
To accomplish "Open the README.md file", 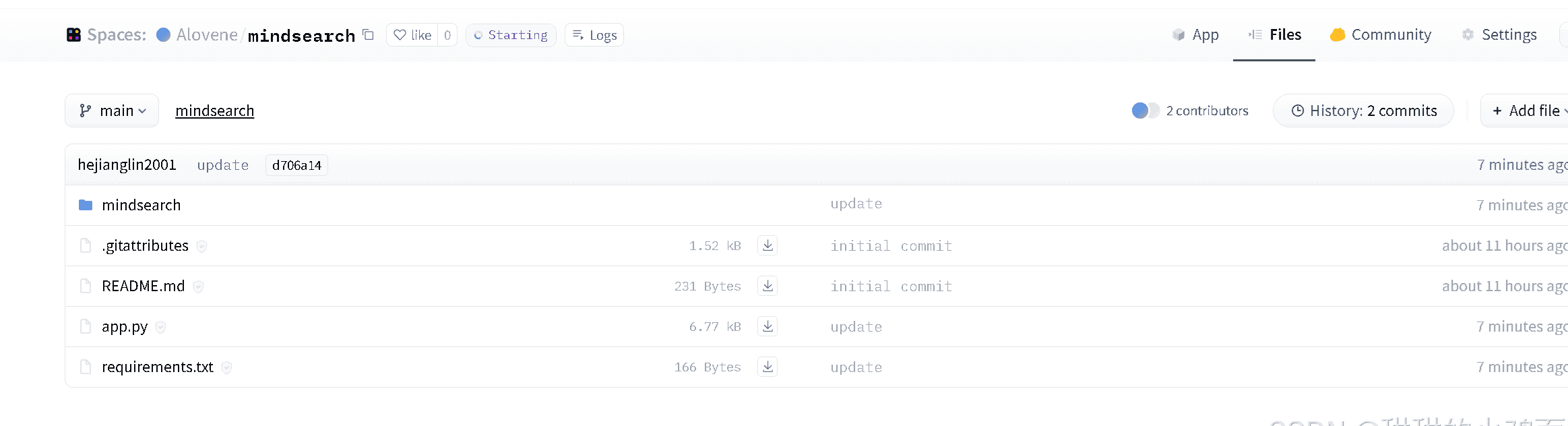I will pos(144,286).
